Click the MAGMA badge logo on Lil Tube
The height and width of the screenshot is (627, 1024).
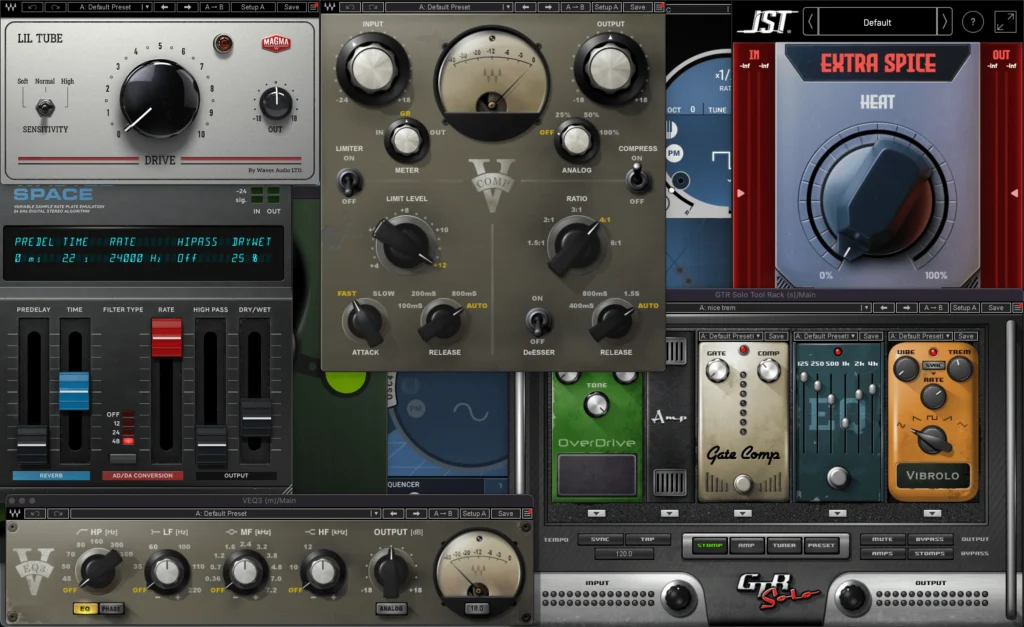[x=276, y=43]
